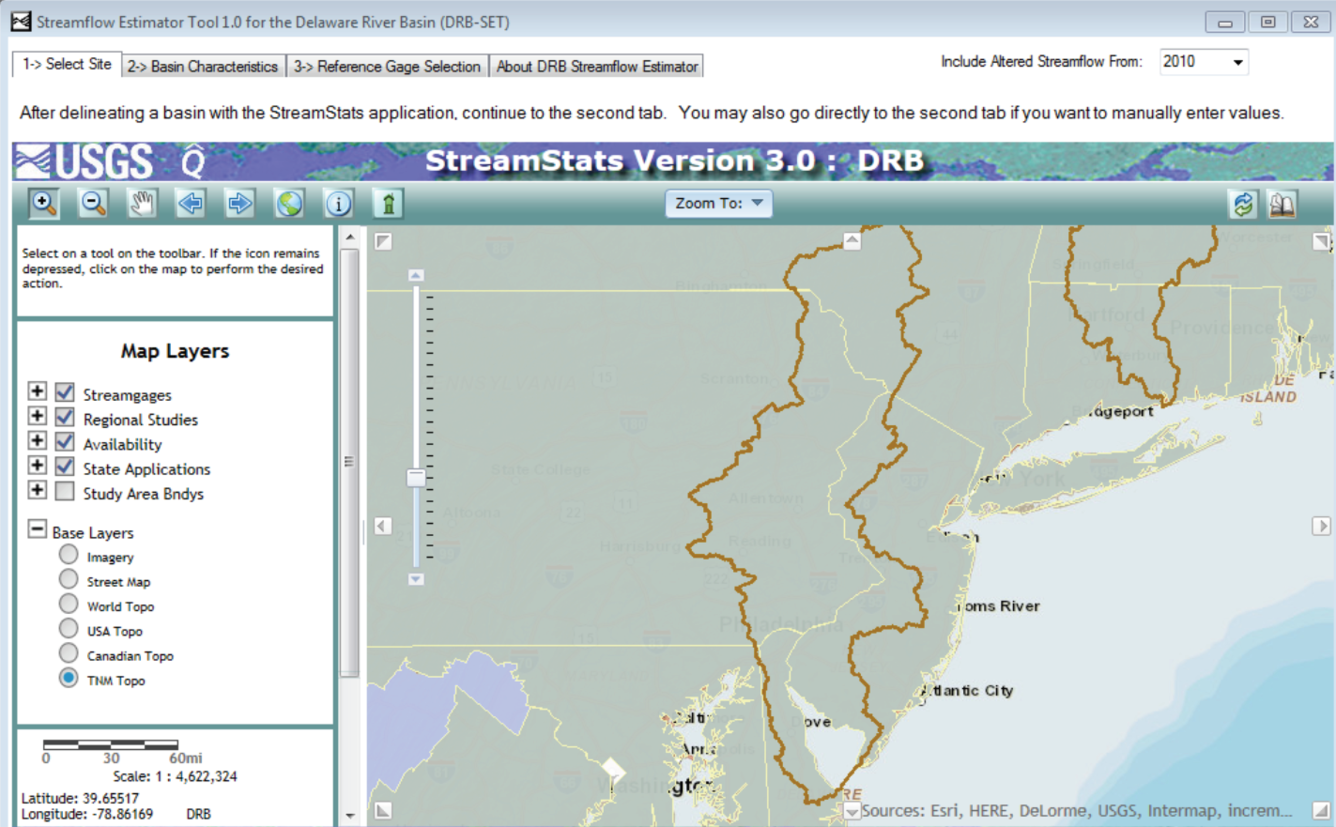Open the Zoom To dropdown
This screenshot has height=827, width=1336.
[719, 203]
